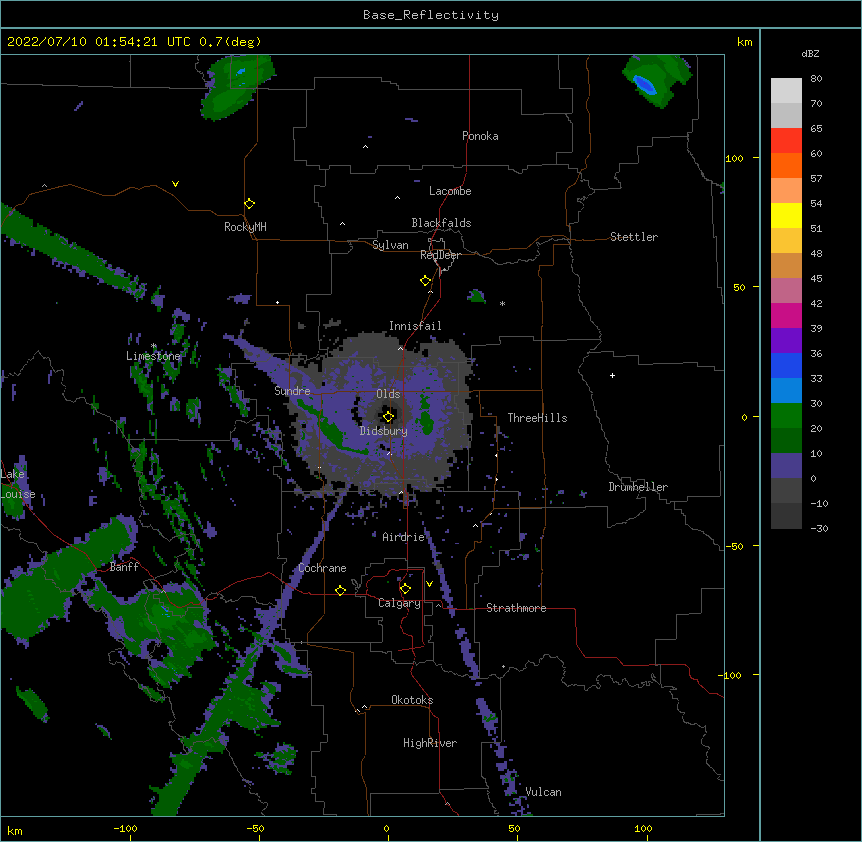
Task: Click the HighRiver city label
Action: [430, 743]
